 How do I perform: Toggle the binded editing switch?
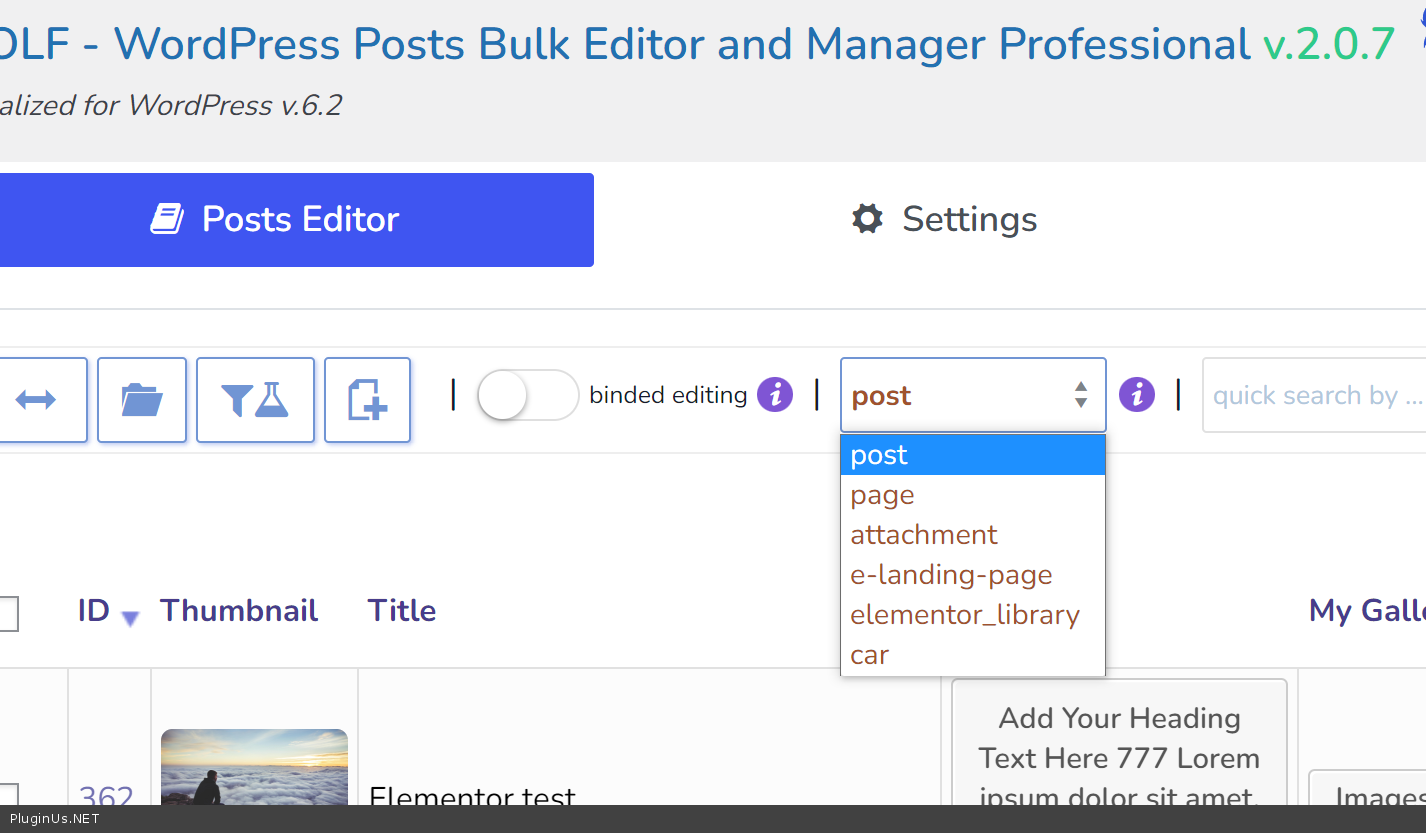[527, 395]
